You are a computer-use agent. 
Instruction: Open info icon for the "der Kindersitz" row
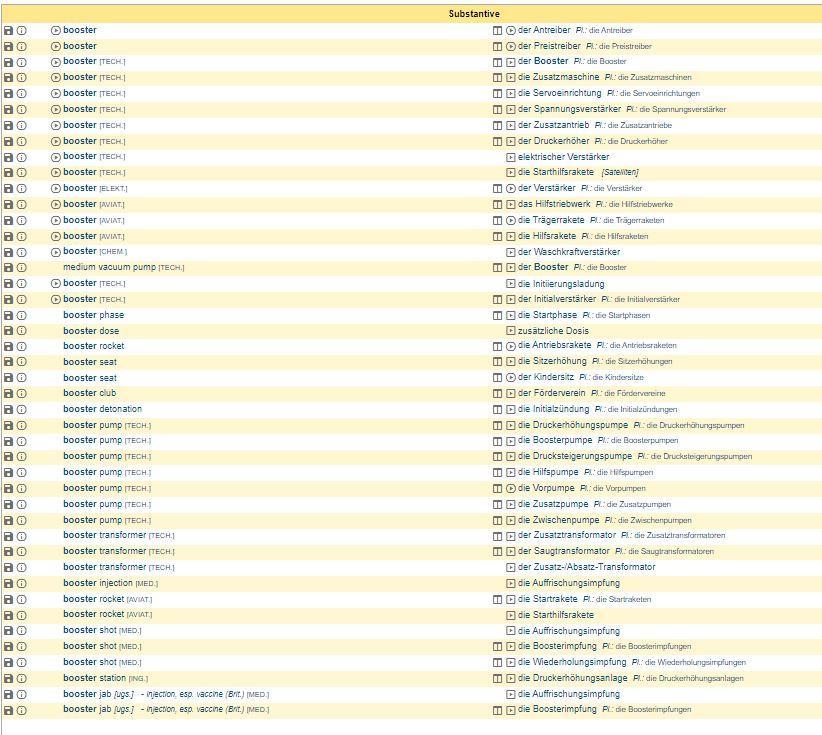coord(21,378)
